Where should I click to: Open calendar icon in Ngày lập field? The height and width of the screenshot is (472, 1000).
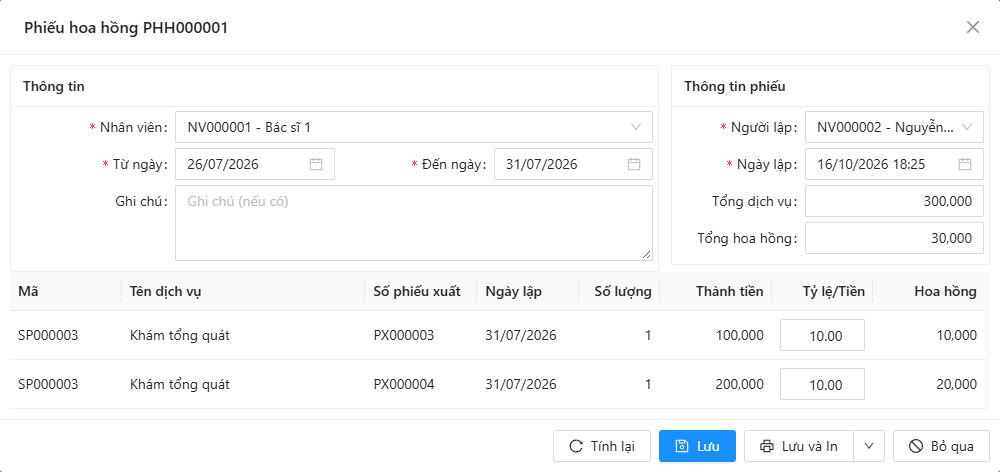coord(965,165)
